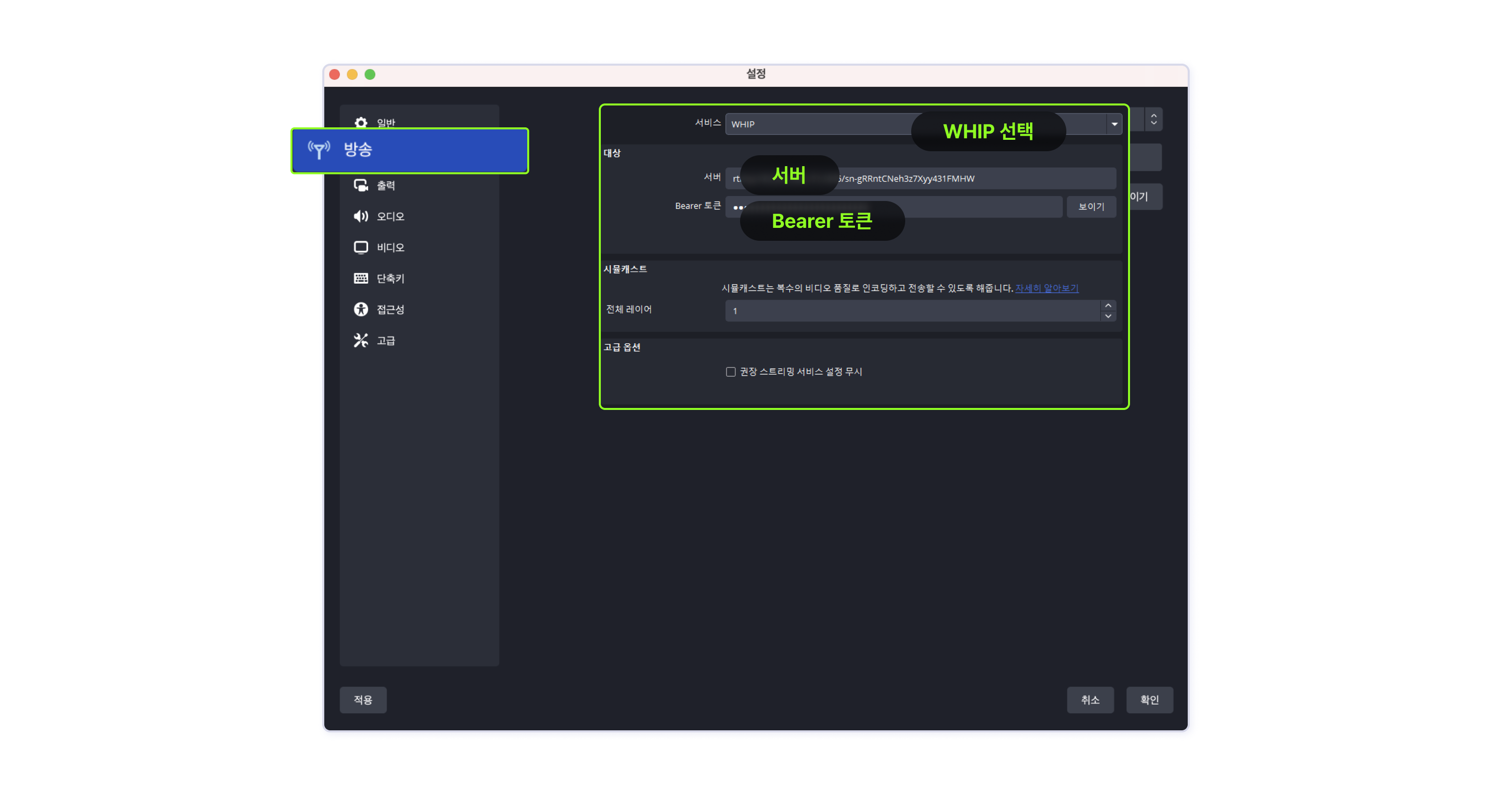Click the spinner arrows at top right
This screenshot has width=1512, height=796.
coord(1153,119)
